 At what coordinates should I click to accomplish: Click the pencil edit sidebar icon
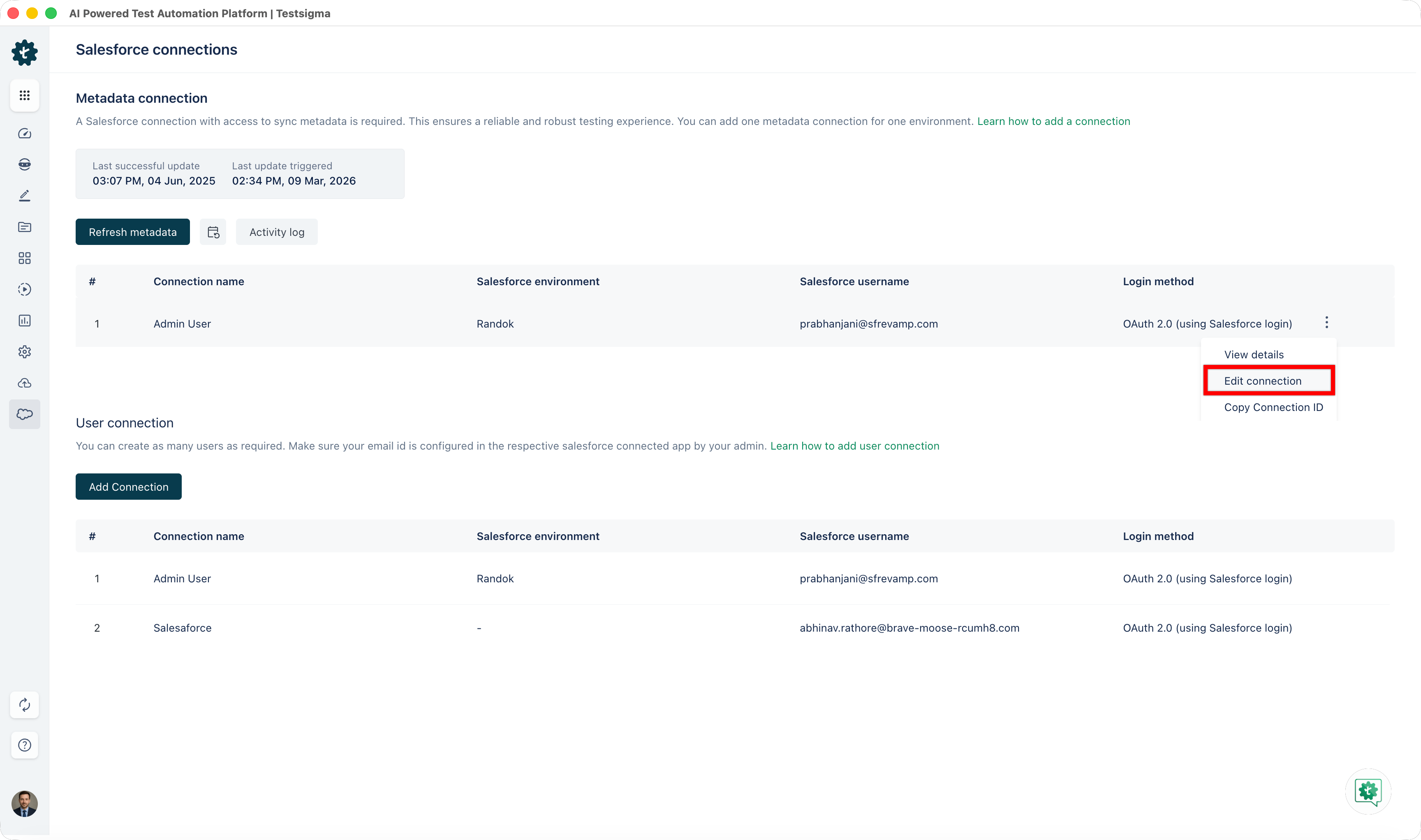24,196
